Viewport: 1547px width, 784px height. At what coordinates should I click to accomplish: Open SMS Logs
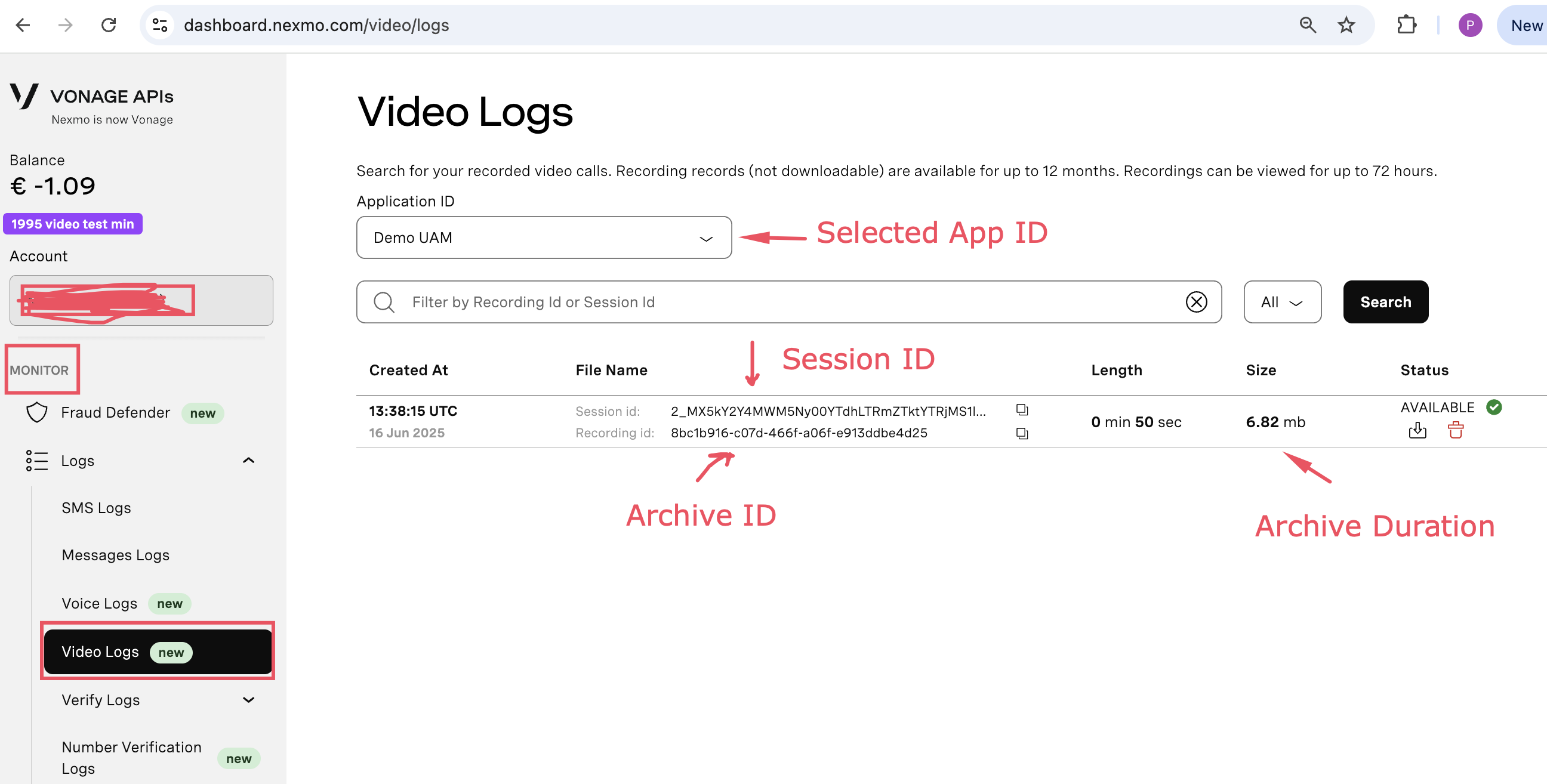pos(96,508)
